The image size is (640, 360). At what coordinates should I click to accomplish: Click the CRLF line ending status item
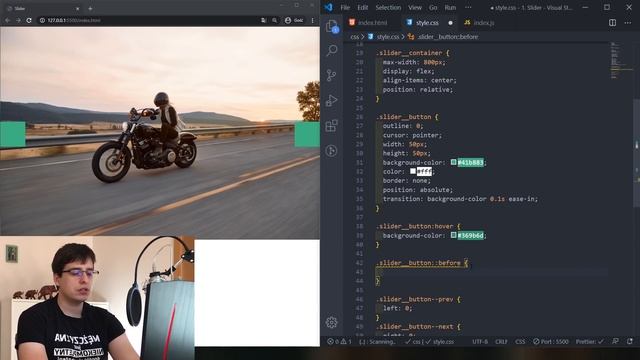[501, 342]
